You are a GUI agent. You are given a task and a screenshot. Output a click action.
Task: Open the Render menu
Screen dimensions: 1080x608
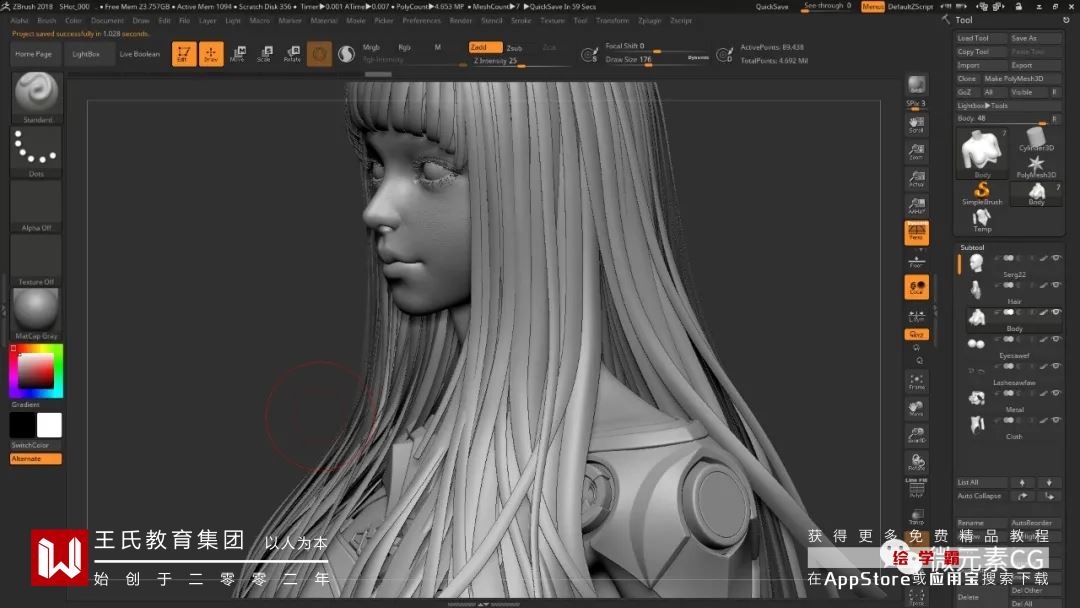461,21
